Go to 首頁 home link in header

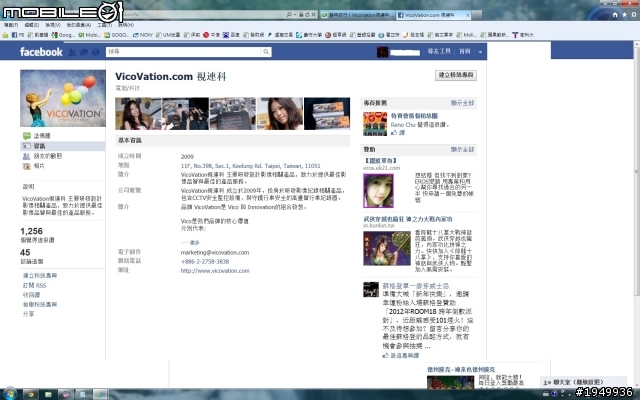[464, 51]
